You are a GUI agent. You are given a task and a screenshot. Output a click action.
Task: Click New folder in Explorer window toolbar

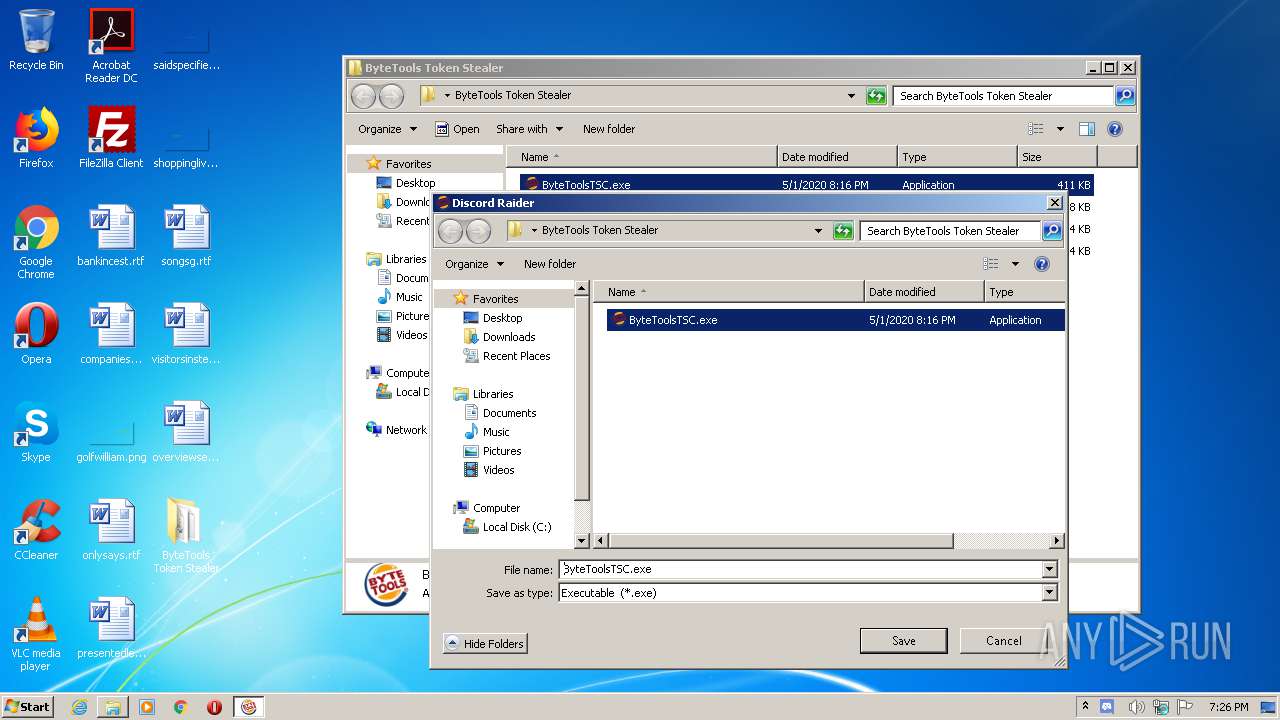tap(609, 129)
